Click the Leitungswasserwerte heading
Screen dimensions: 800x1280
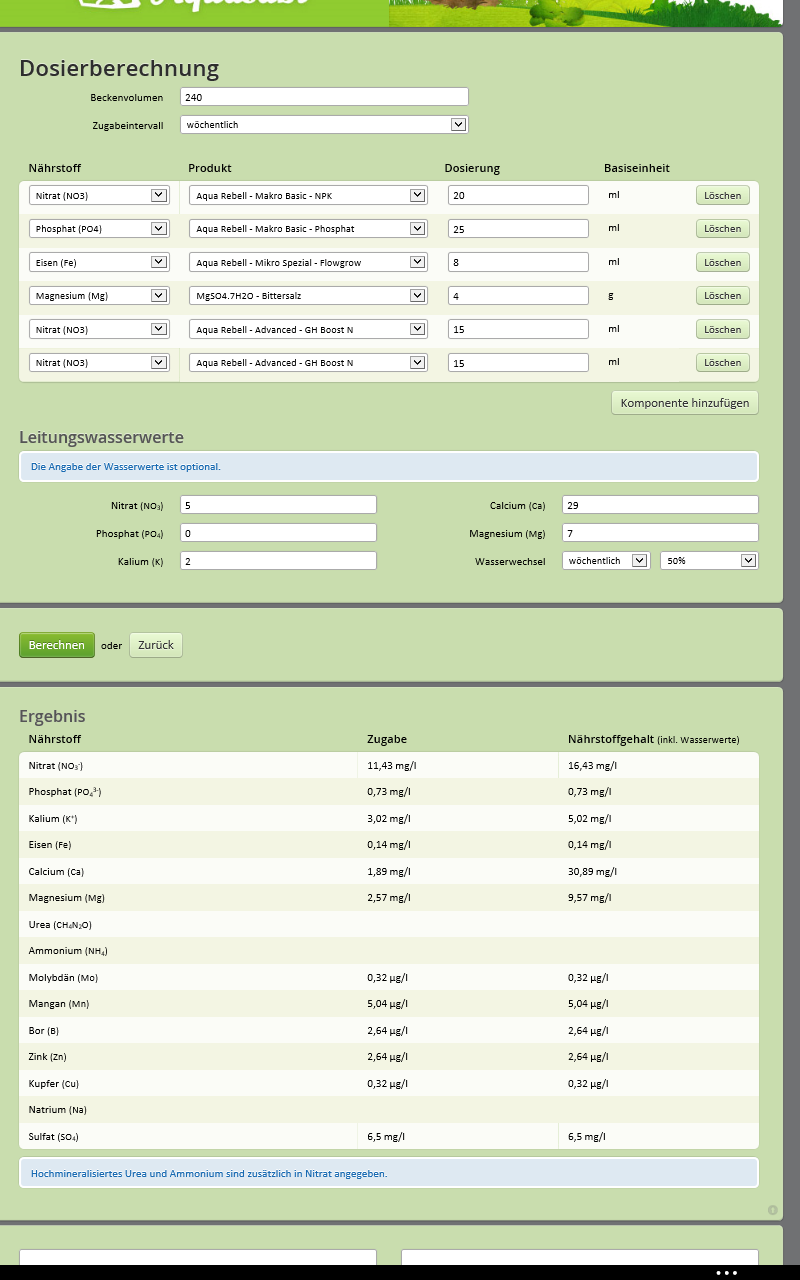101,437
